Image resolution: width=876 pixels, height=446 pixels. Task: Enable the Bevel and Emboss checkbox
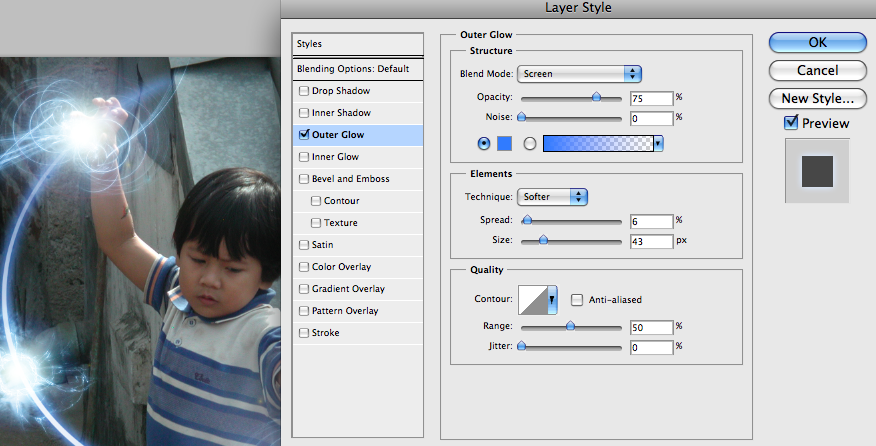click(304, 179)
